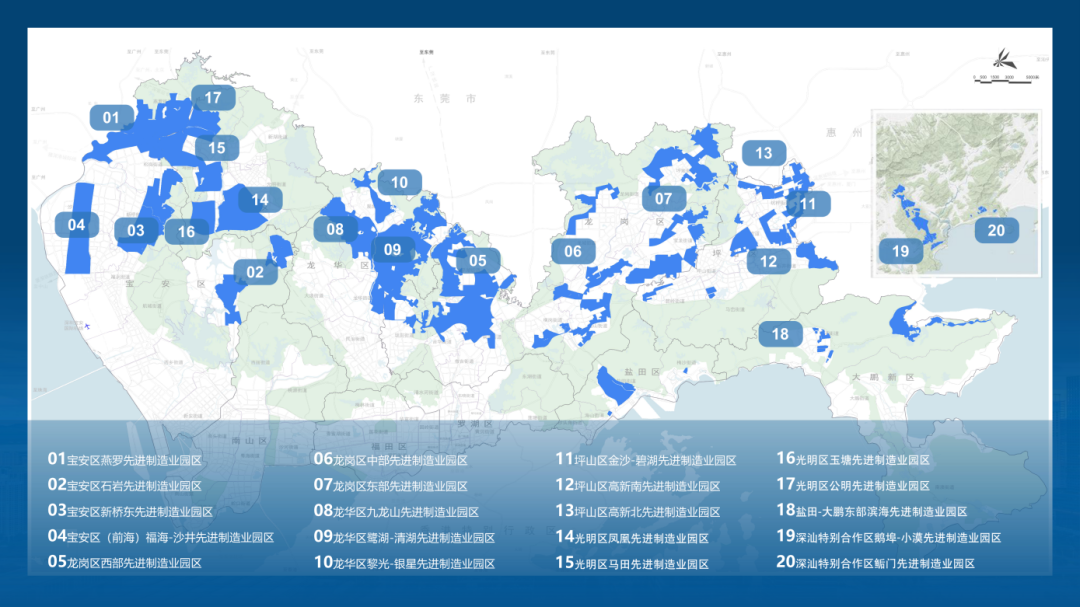The image size is (1080, 607).
Task: Click the 05 marker on the map
Action: pyautogui.click(x=478, y=261)
